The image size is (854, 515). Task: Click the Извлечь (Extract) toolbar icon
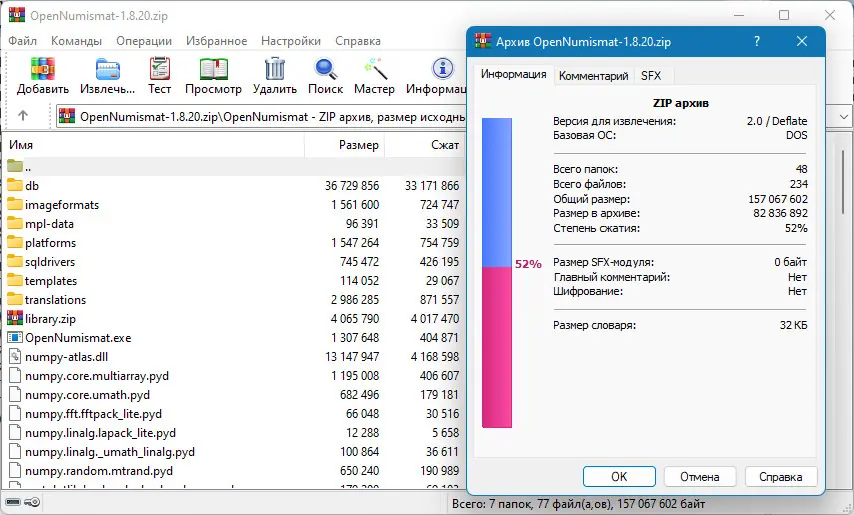[107, 69]
